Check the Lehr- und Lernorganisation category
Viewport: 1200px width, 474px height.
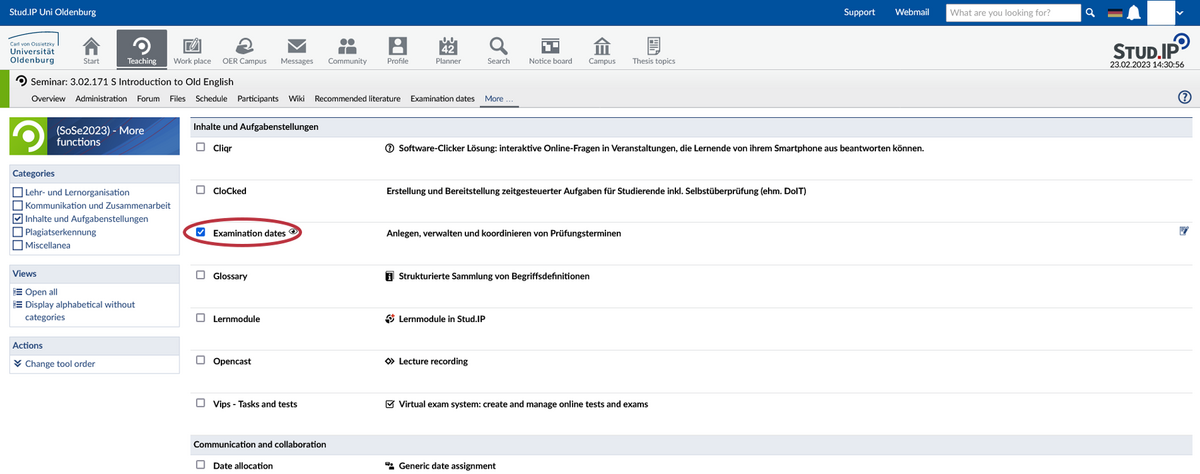[x=17, y=192]
